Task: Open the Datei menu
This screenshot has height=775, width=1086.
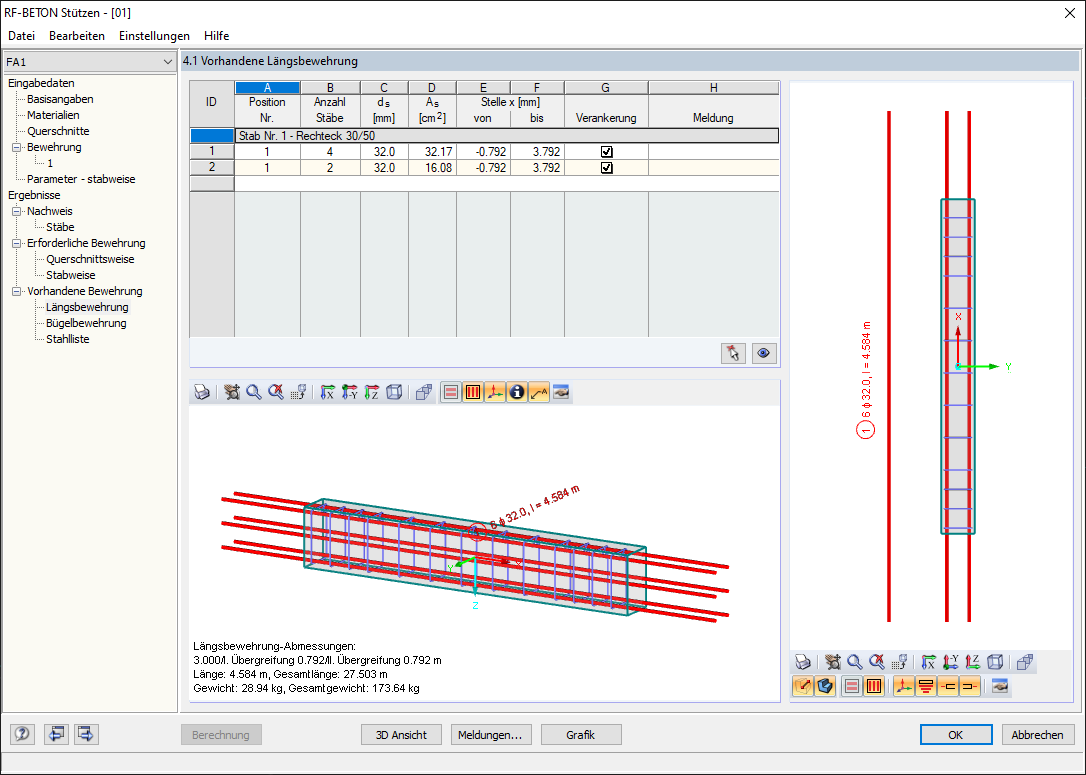Action: (21, 36)
